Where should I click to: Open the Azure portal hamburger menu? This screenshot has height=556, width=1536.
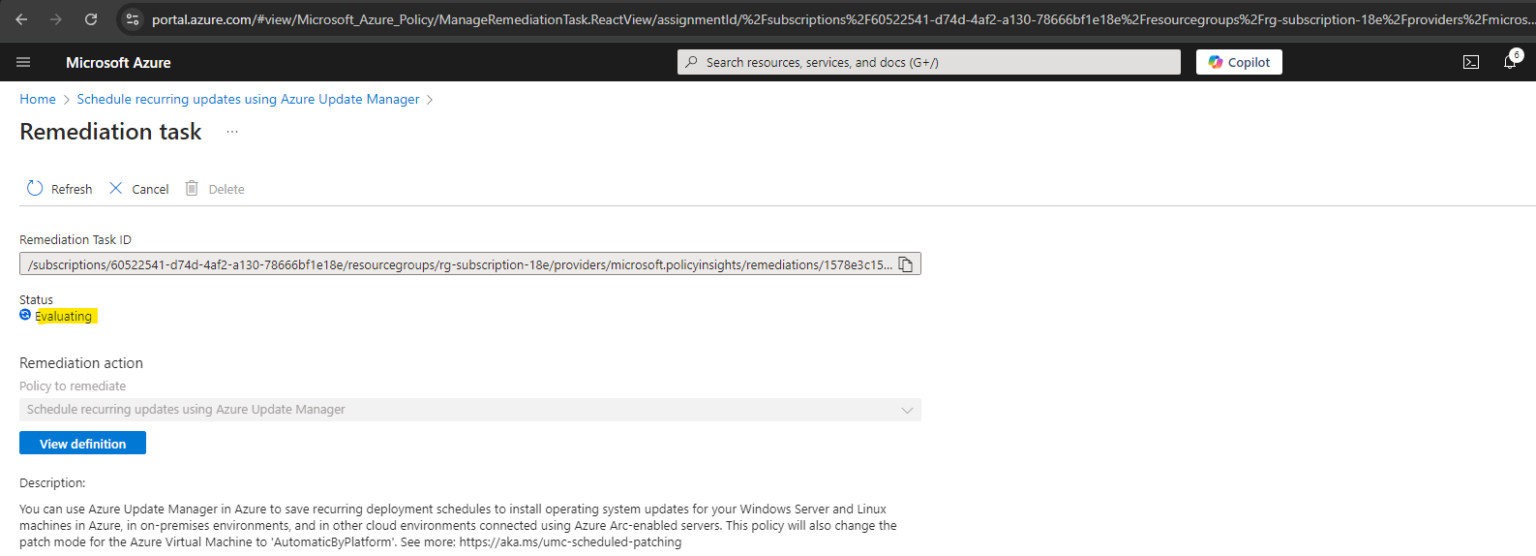[x=23, y=62]
